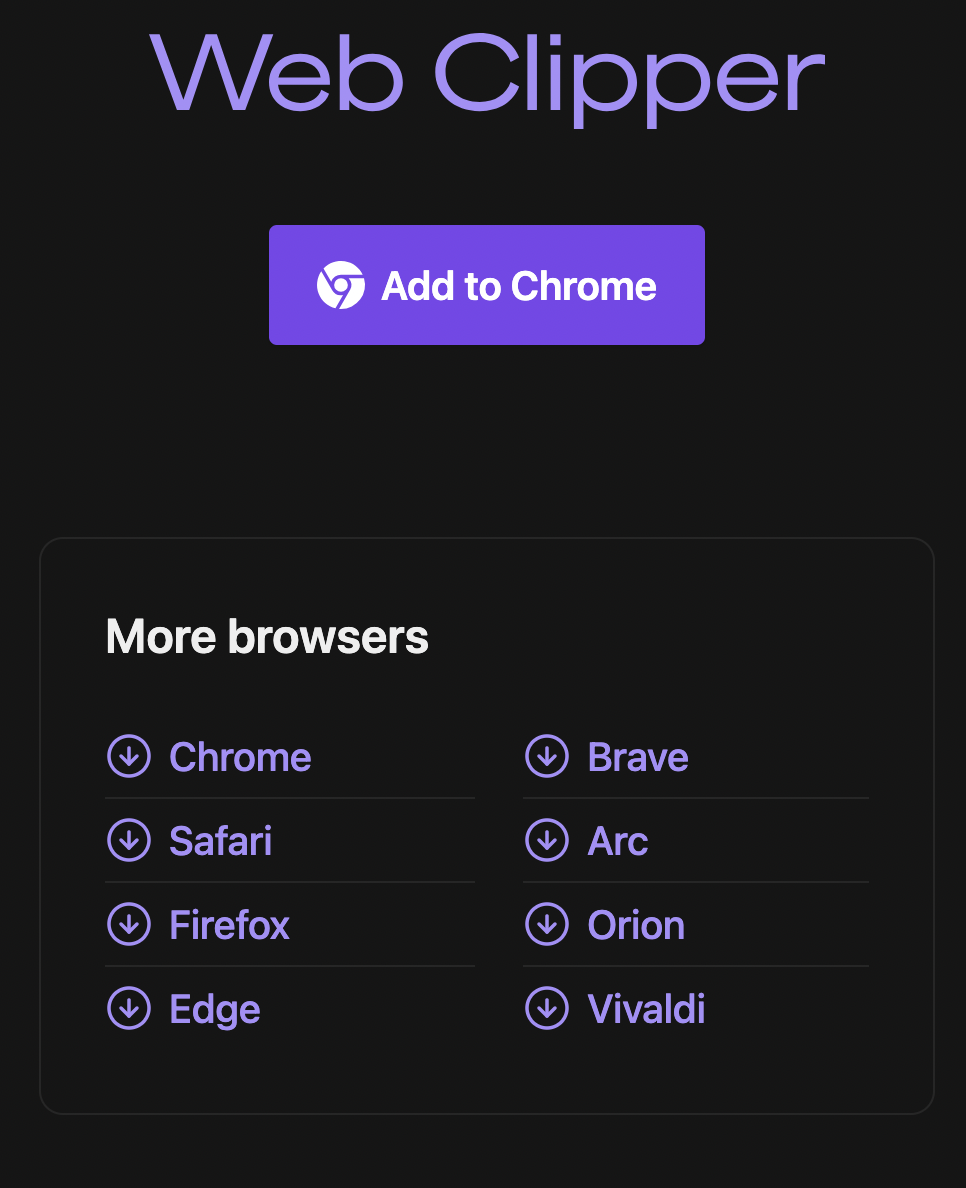This screenshot has width=966, height=1188.
Task: Open the Edge extension download link
Action: (x=214, y=1009)
